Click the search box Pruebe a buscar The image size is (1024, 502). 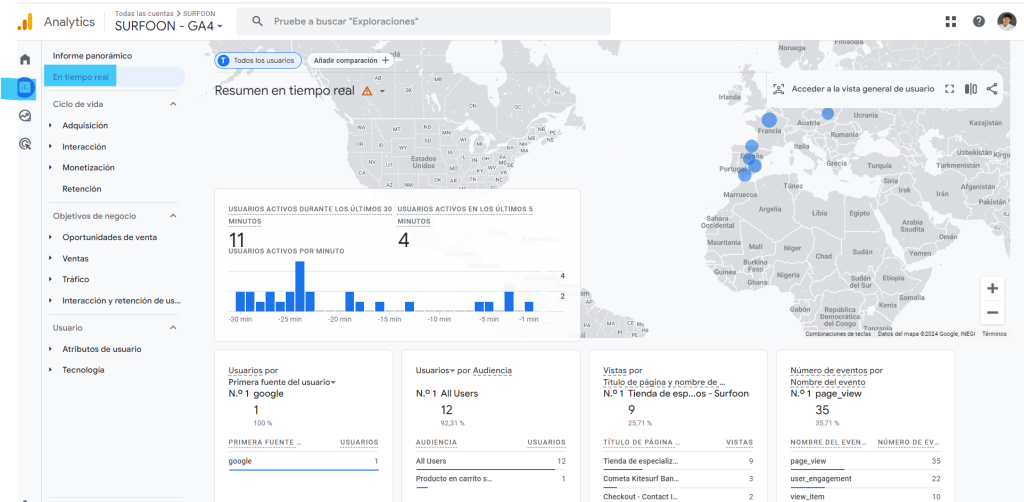(x=430, y=21)
